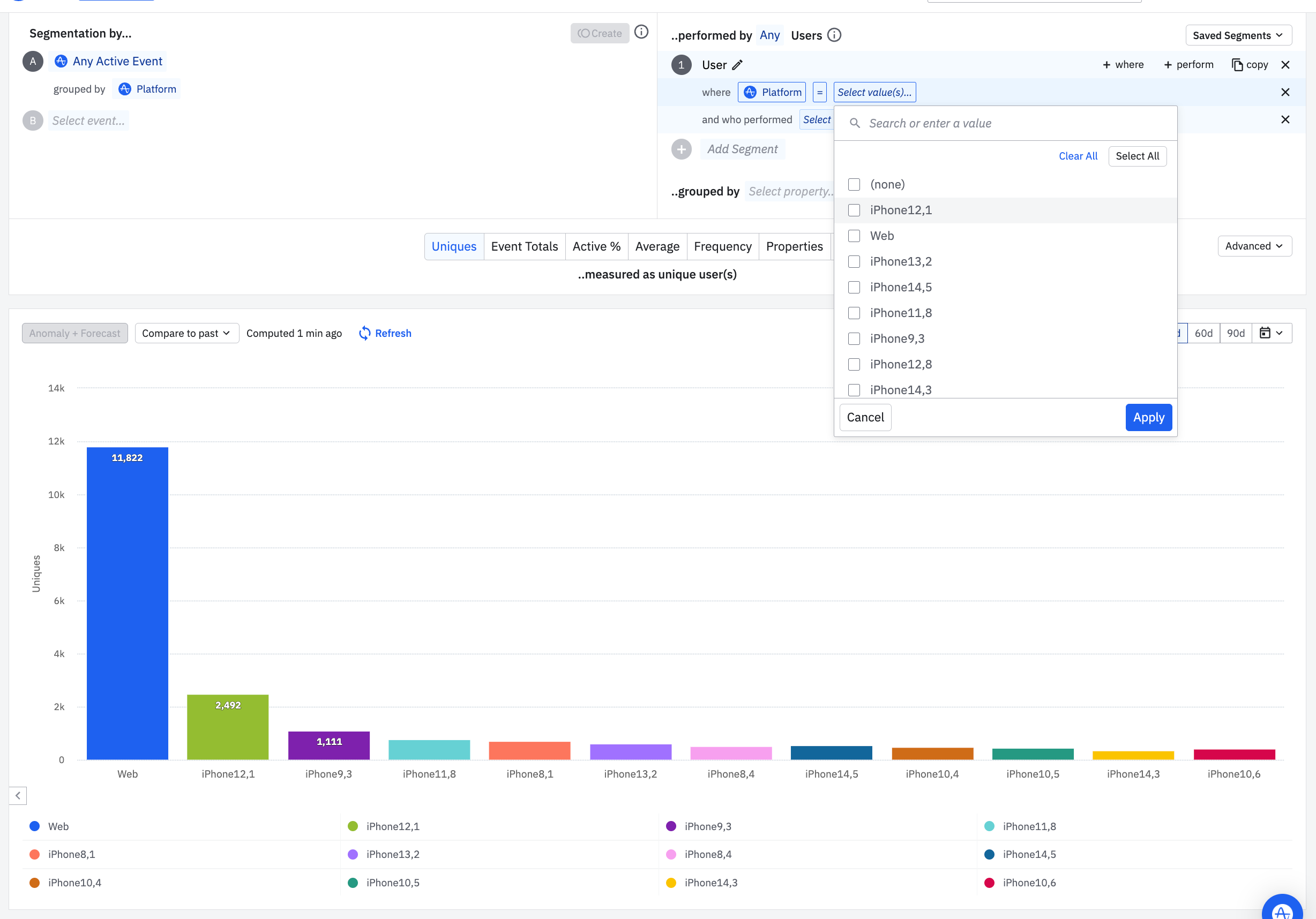Select the Frequency measurement tab
The image size is (1316, 919).
(x=722, y=246)
